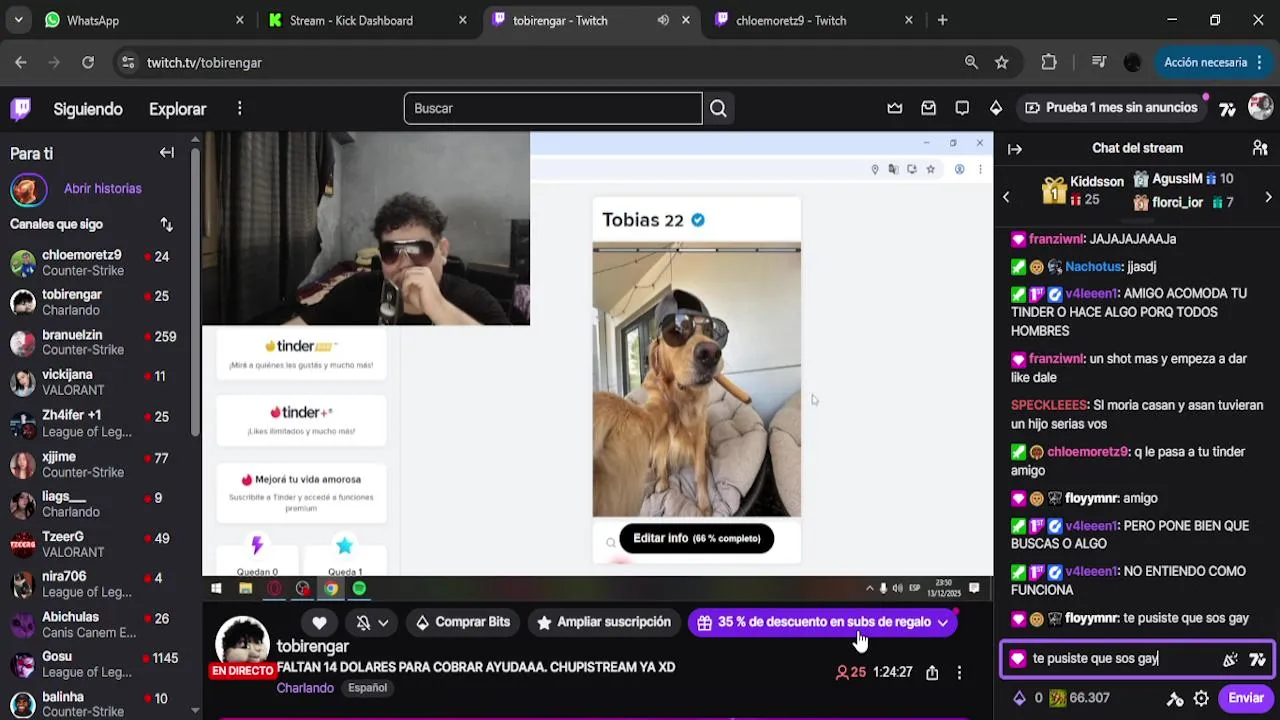Open chloemoretz9 channel in sidebar
The height and width of the screenshot is (720, 1280).
pos(96,263)
